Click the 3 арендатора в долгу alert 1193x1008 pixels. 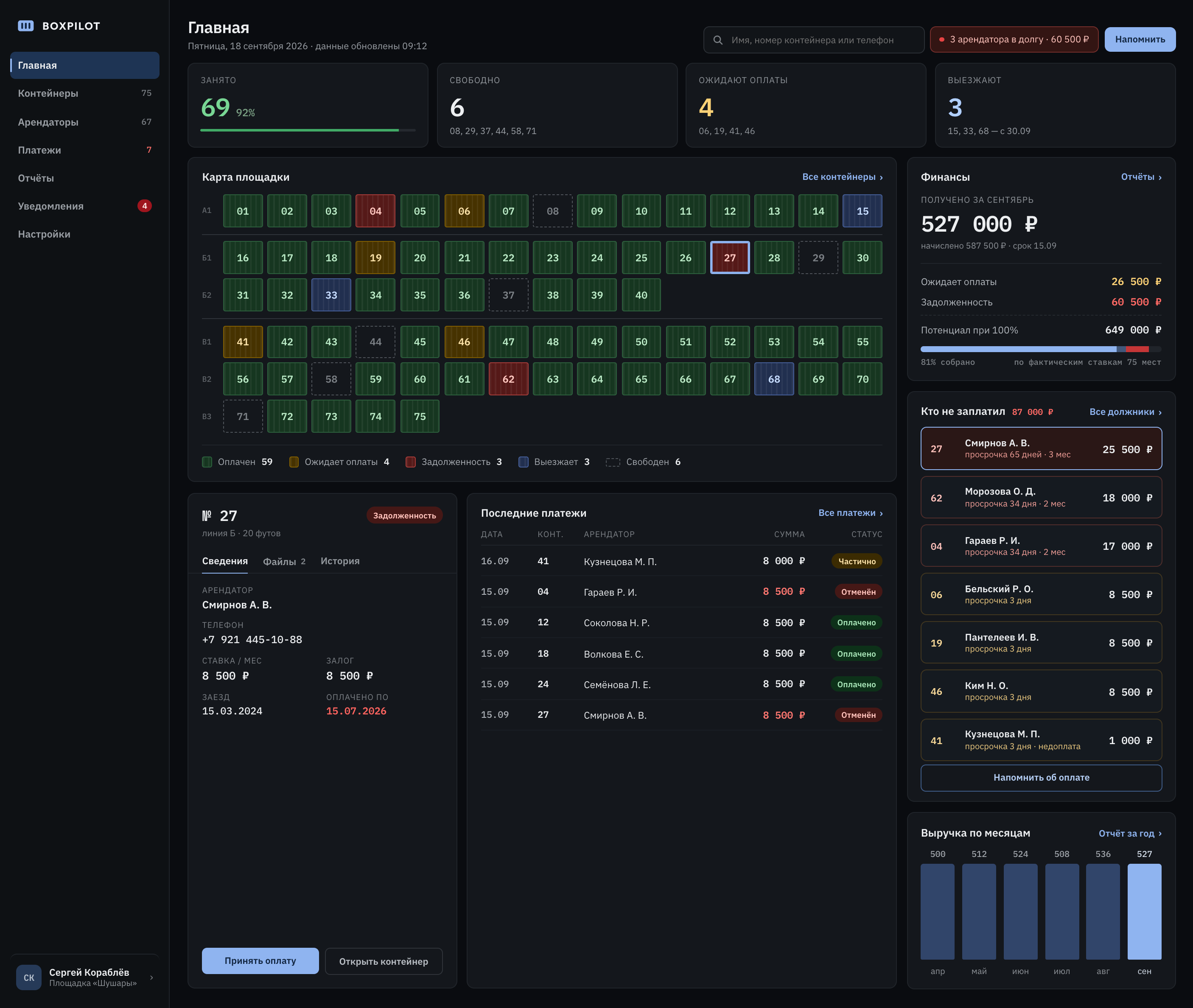pos(1014,39)
